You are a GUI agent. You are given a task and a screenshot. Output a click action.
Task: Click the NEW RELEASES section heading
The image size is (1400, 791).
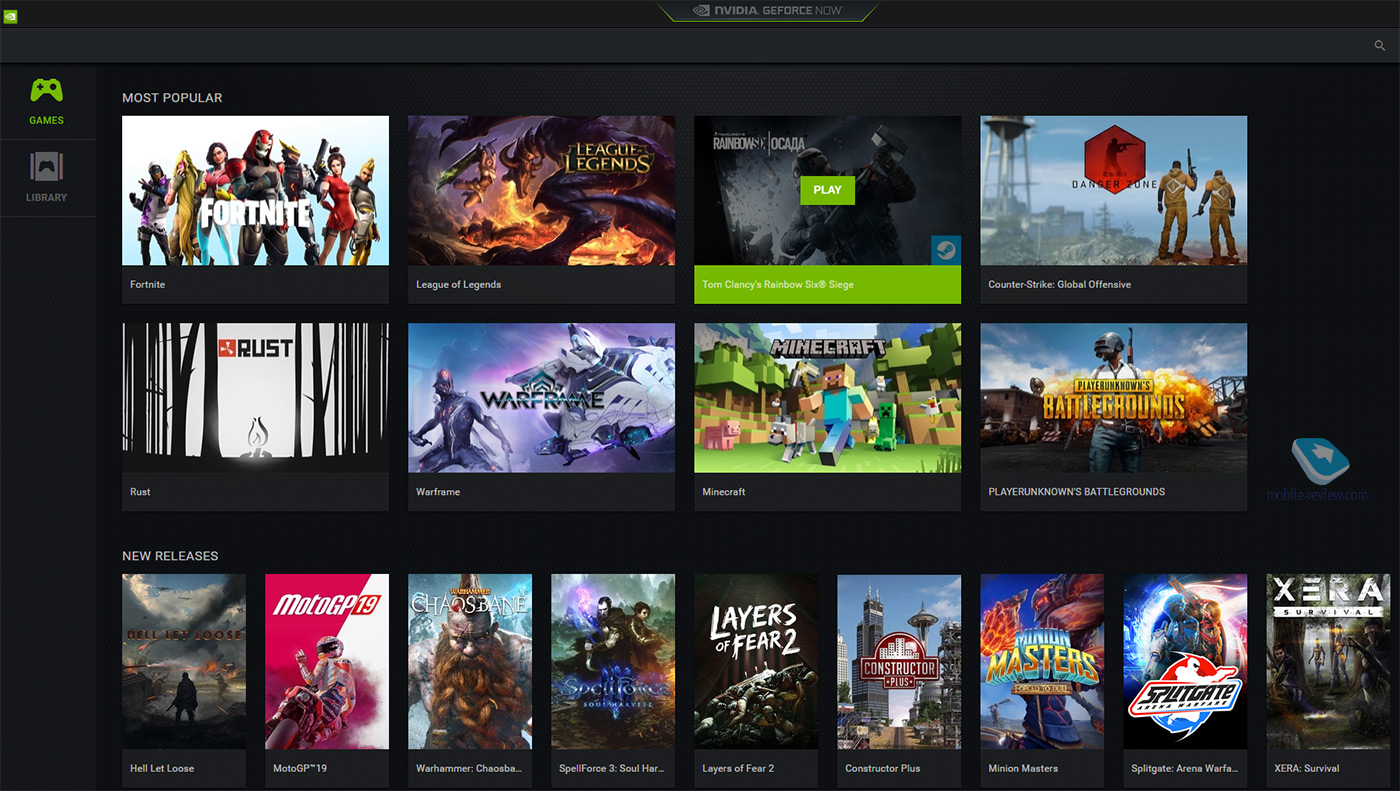point(170,556)
